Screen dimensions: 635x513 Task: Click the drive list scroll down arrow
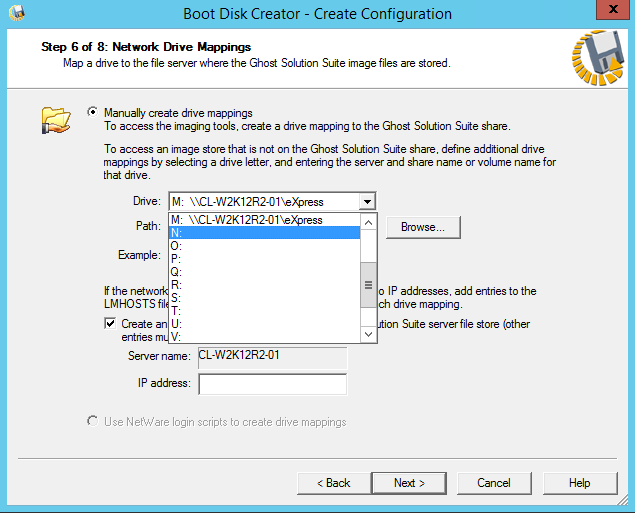[x=368, y=334]
